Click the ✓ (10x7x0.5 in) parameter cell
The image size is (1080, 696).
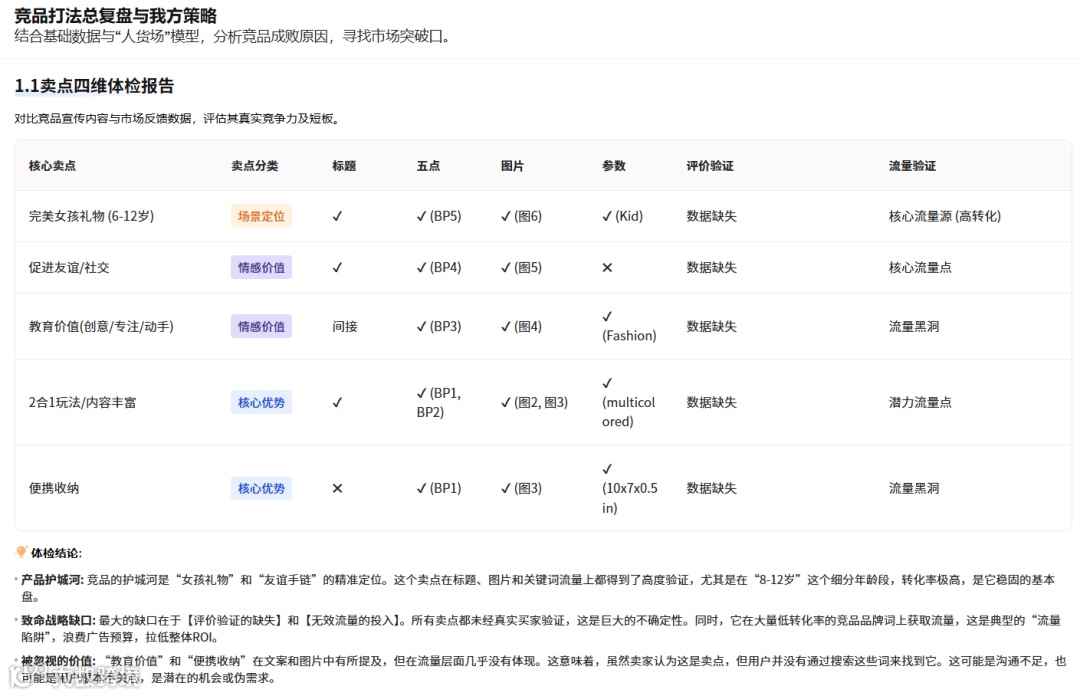(630, 488)
